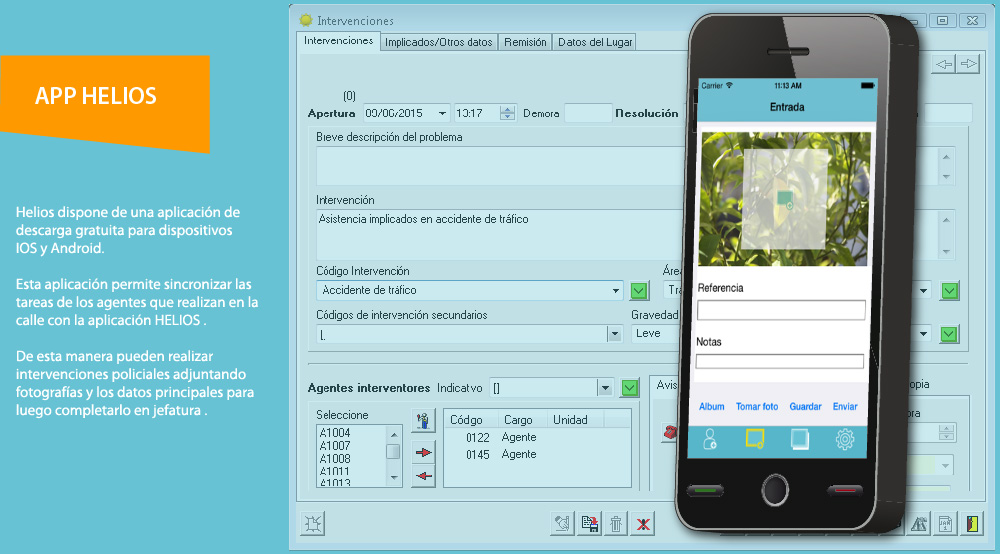Tap the Notas field on phone
Viewport: 1000px width, 554px height.
[780, 361]
